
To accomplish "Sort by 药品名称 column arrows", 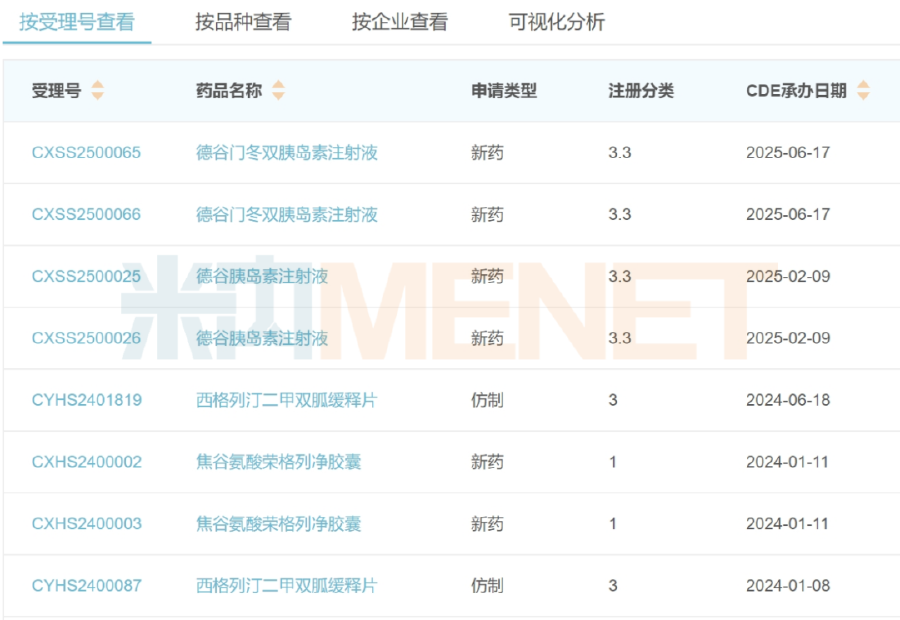I will click(278, 90).
